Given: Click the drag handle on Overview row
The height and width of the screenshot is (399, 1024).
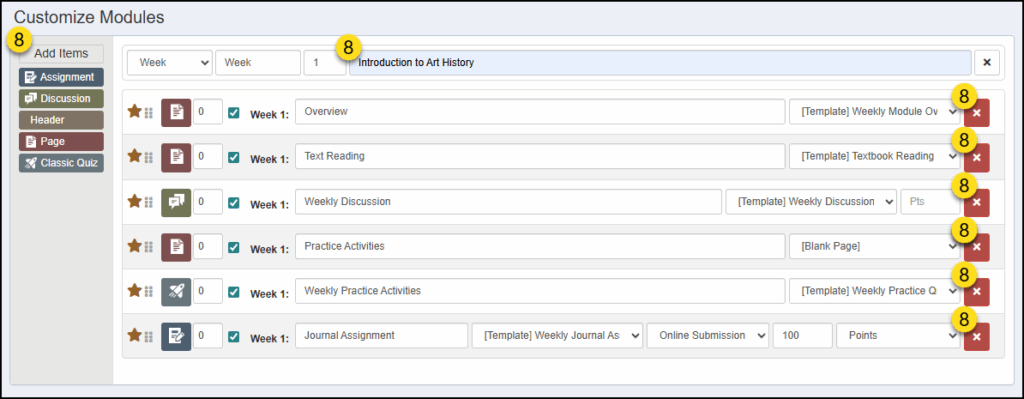Looking at the screenshot, I should [x=148, y=113].
